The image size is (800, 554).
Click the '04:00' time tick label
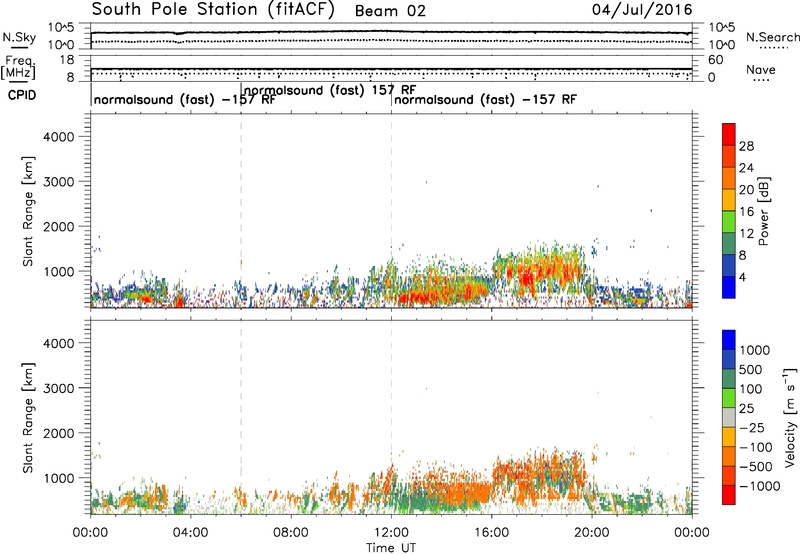pos(190,533)
